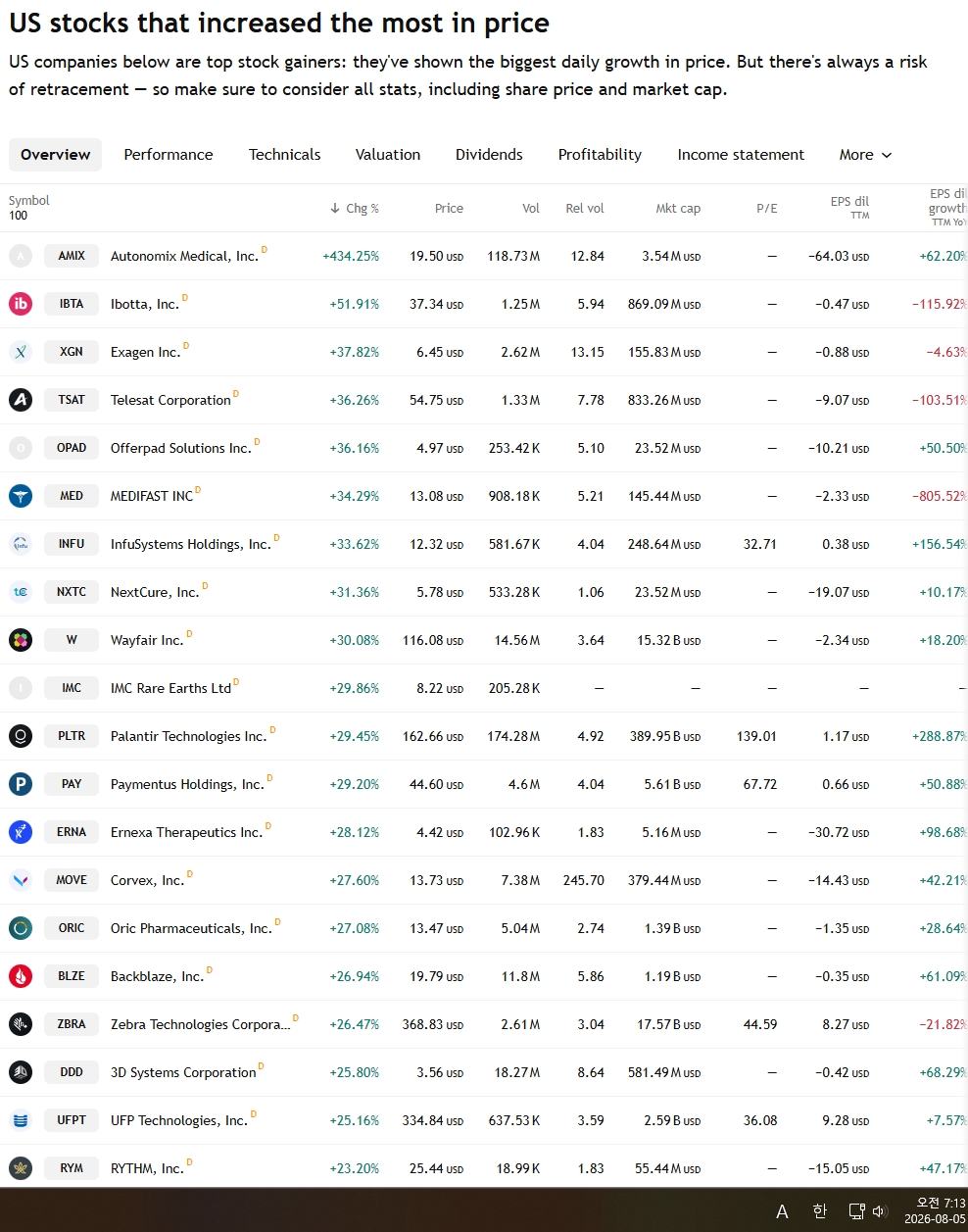968x1232 pixels.
Task: Click the Wayfair logo icon
Action: [21, 640]
